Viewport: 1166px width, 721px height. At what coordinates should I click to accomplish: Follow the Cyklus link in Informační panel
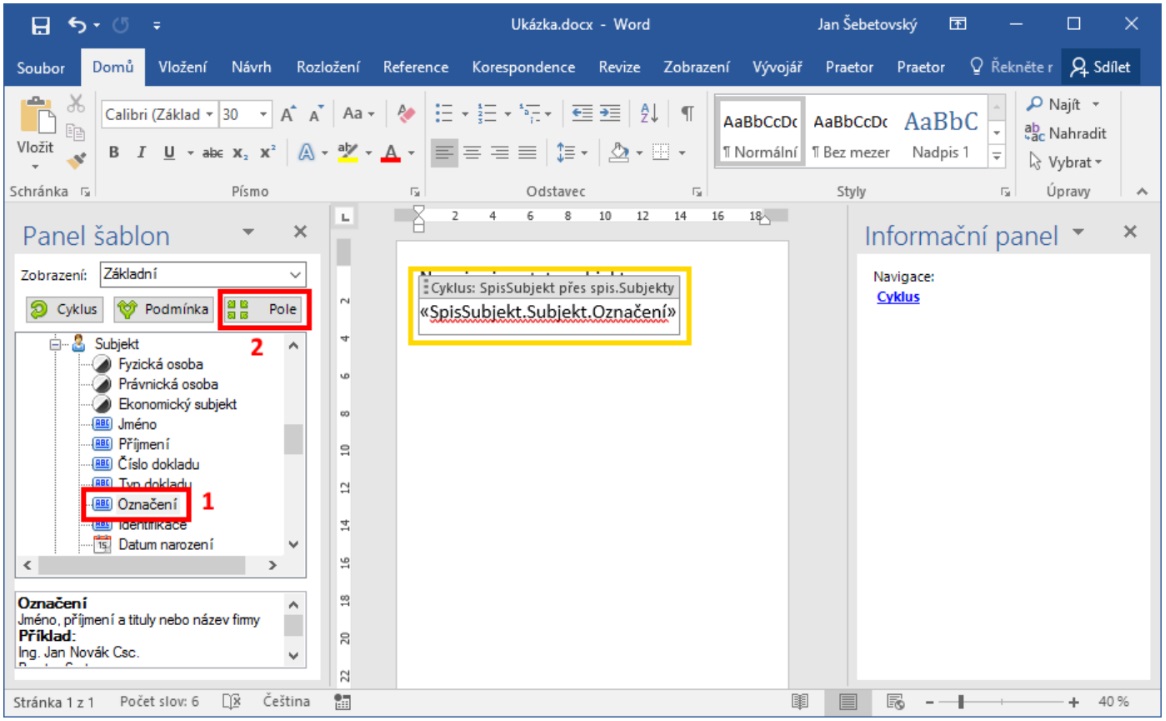(897, 297)
